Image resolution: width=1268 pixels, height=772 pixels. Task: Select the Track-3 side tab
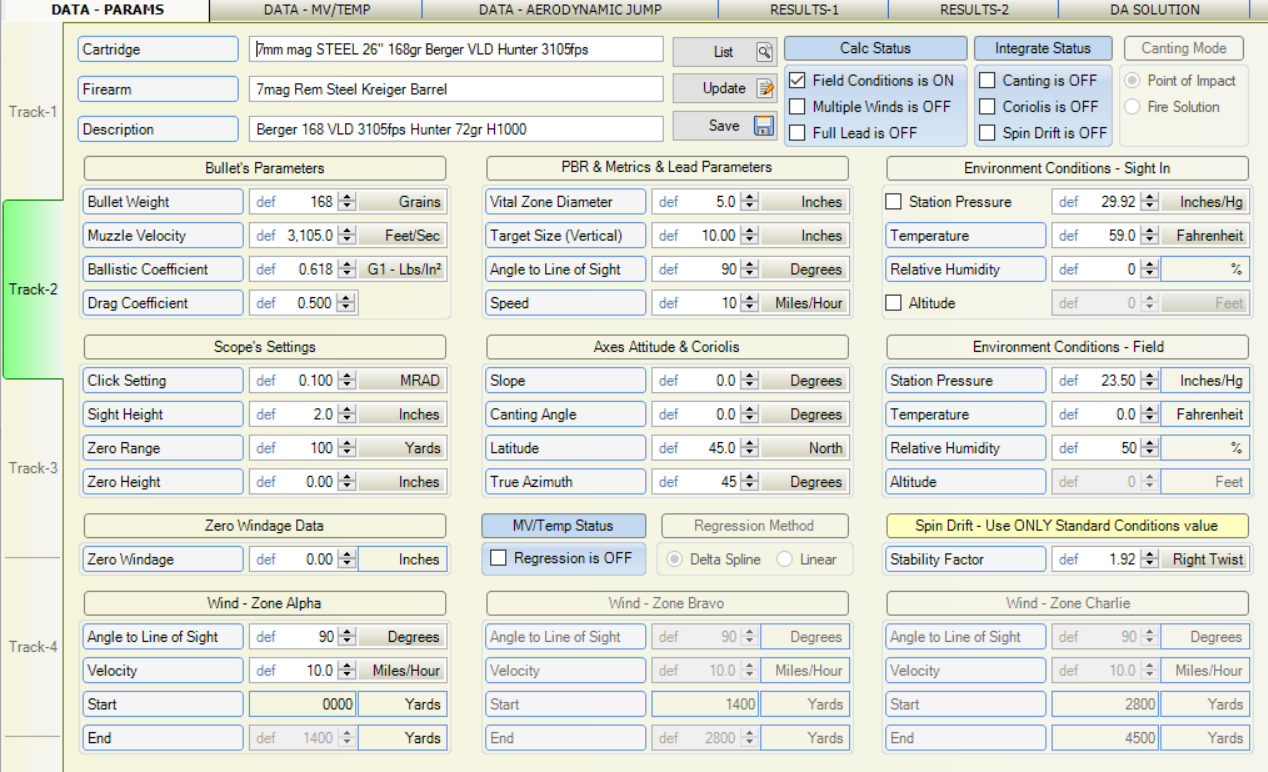tap(33, 468)
